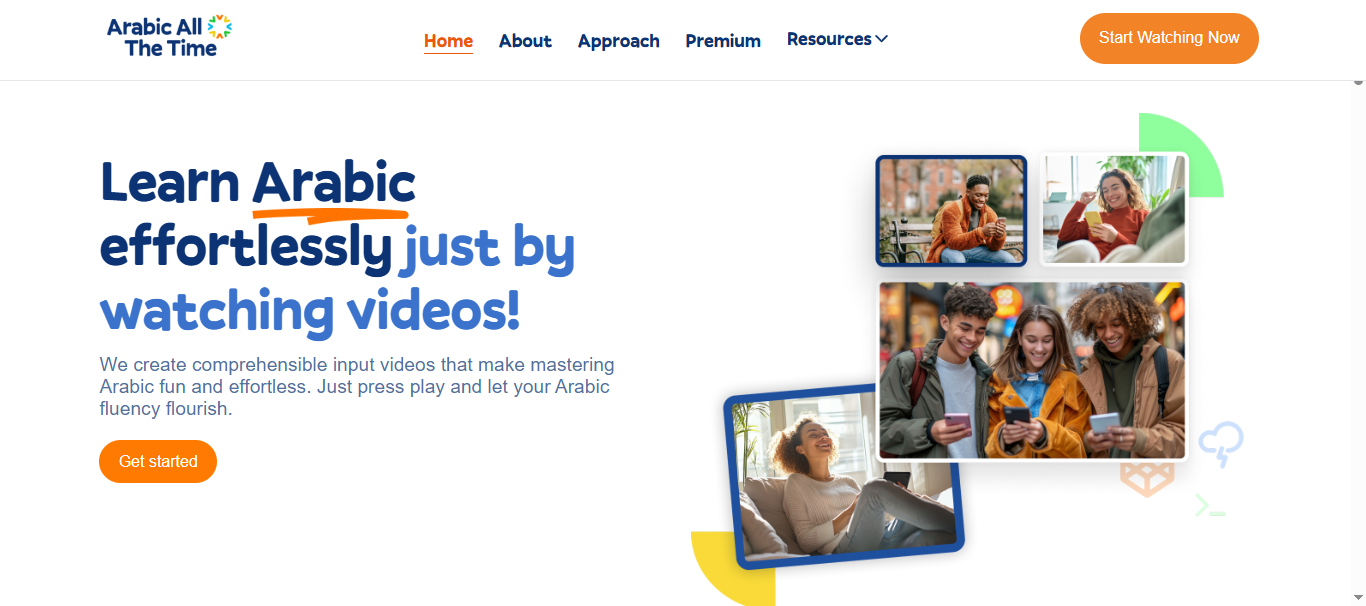Select the photo of man on bench
This screenshot has height=606, width=1366.
click(951, 211)
